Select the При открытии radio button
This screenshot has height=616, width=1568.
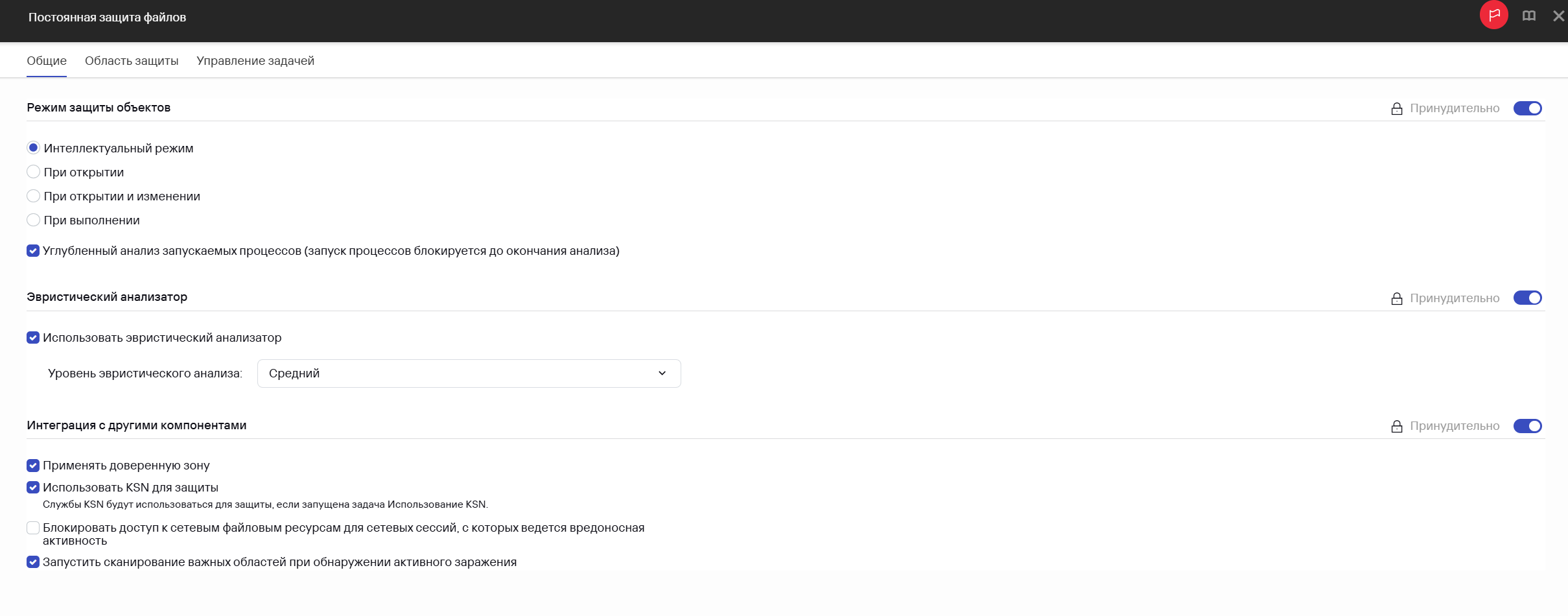coord(33,172)
